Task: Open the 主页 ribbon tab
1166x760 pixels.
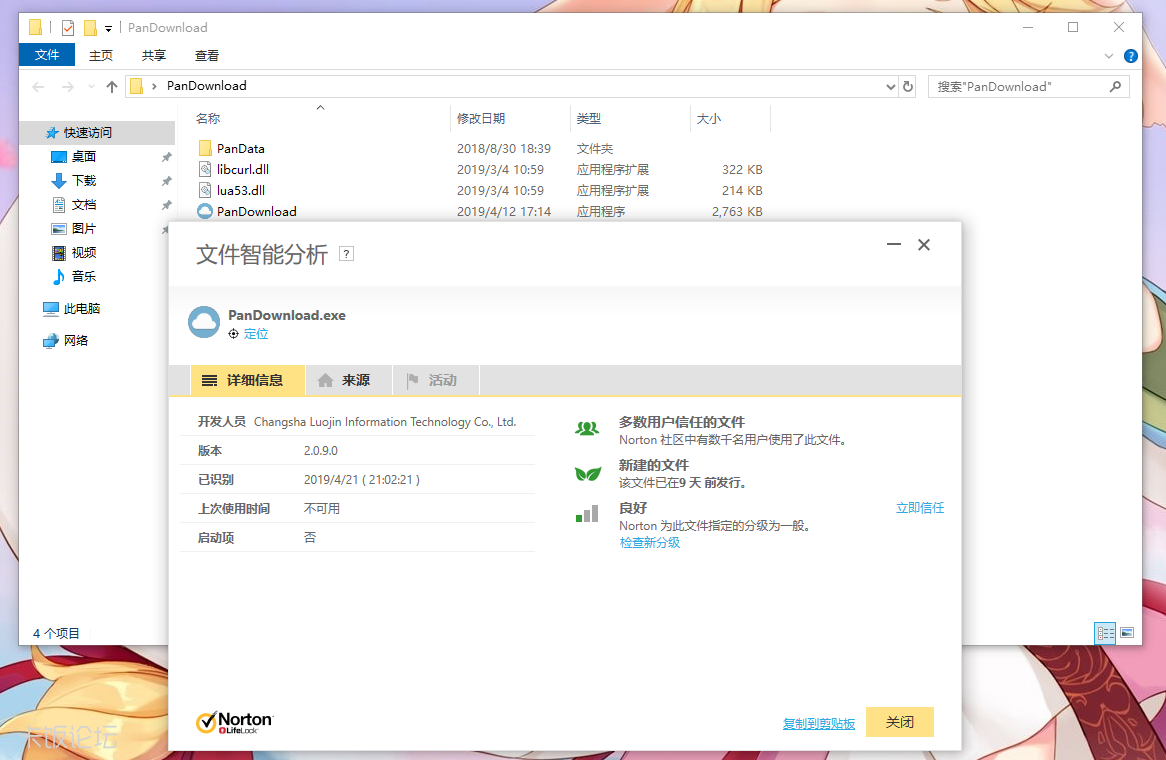Action: coord(100,56)
